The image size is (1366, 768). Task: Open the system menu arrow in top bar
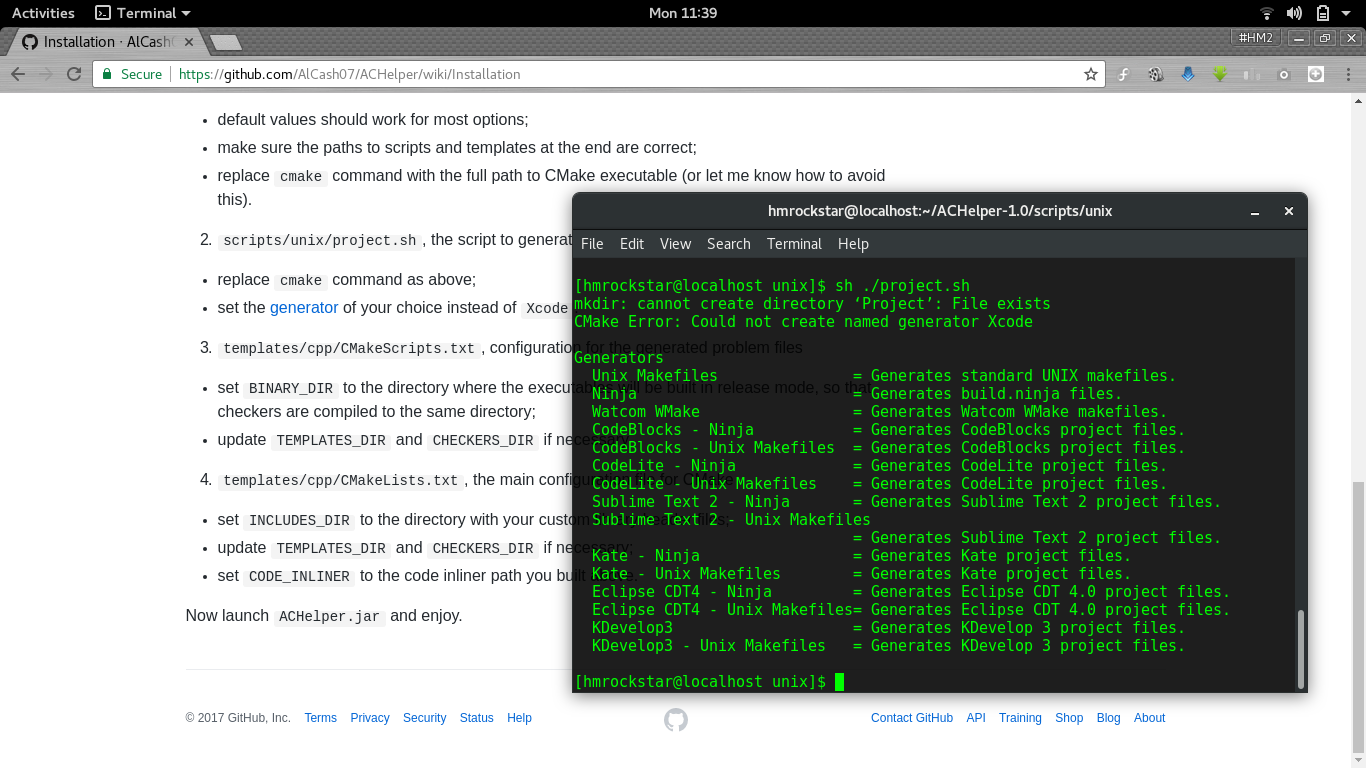click(x=1347, y=13)
